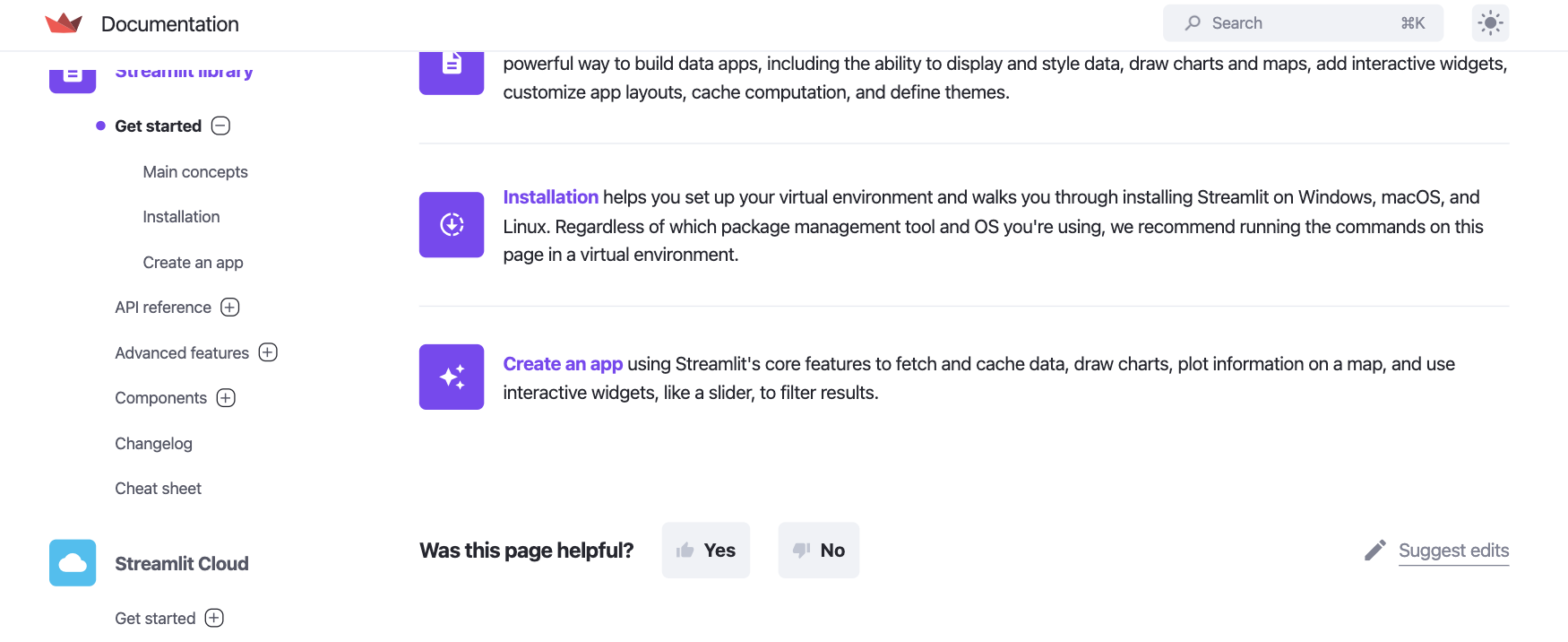Click the Installation download icon tile

pyautogui.click(x=452, y=224)
